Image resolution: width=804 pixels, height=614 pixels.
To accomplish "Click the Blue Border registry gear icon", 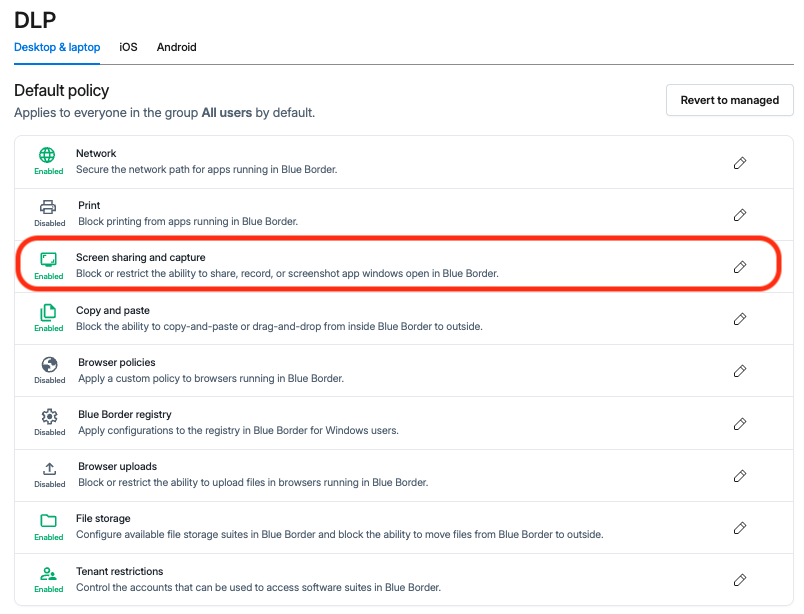I will point(50,416).
